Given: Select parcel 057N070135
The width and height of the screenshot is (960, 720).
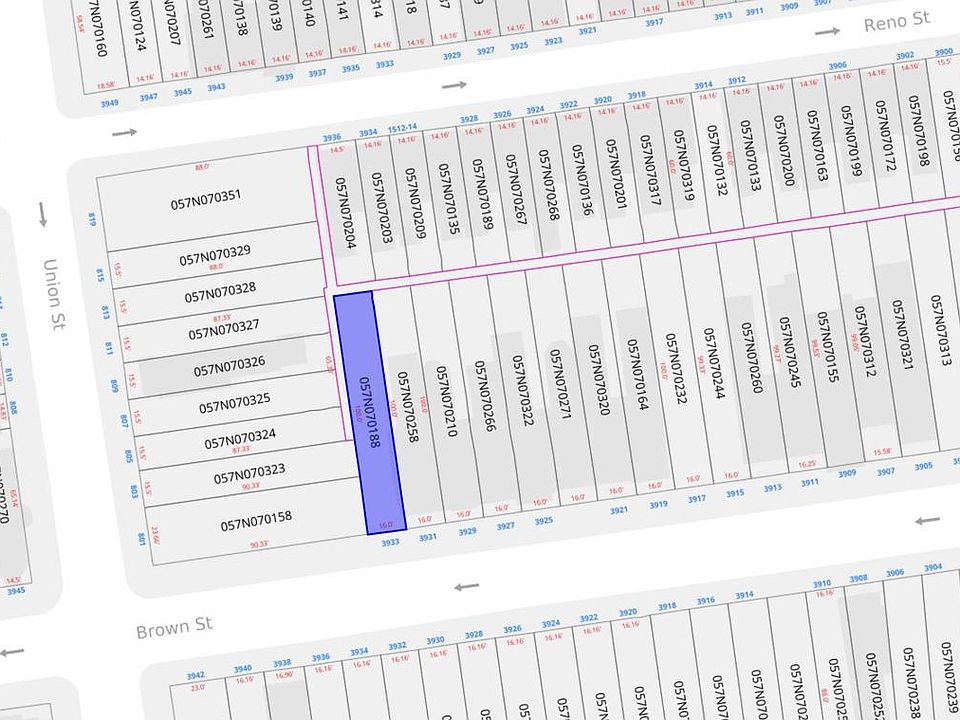Looking at the screenshot, I should pyautogui.click(x=449, y=198).
